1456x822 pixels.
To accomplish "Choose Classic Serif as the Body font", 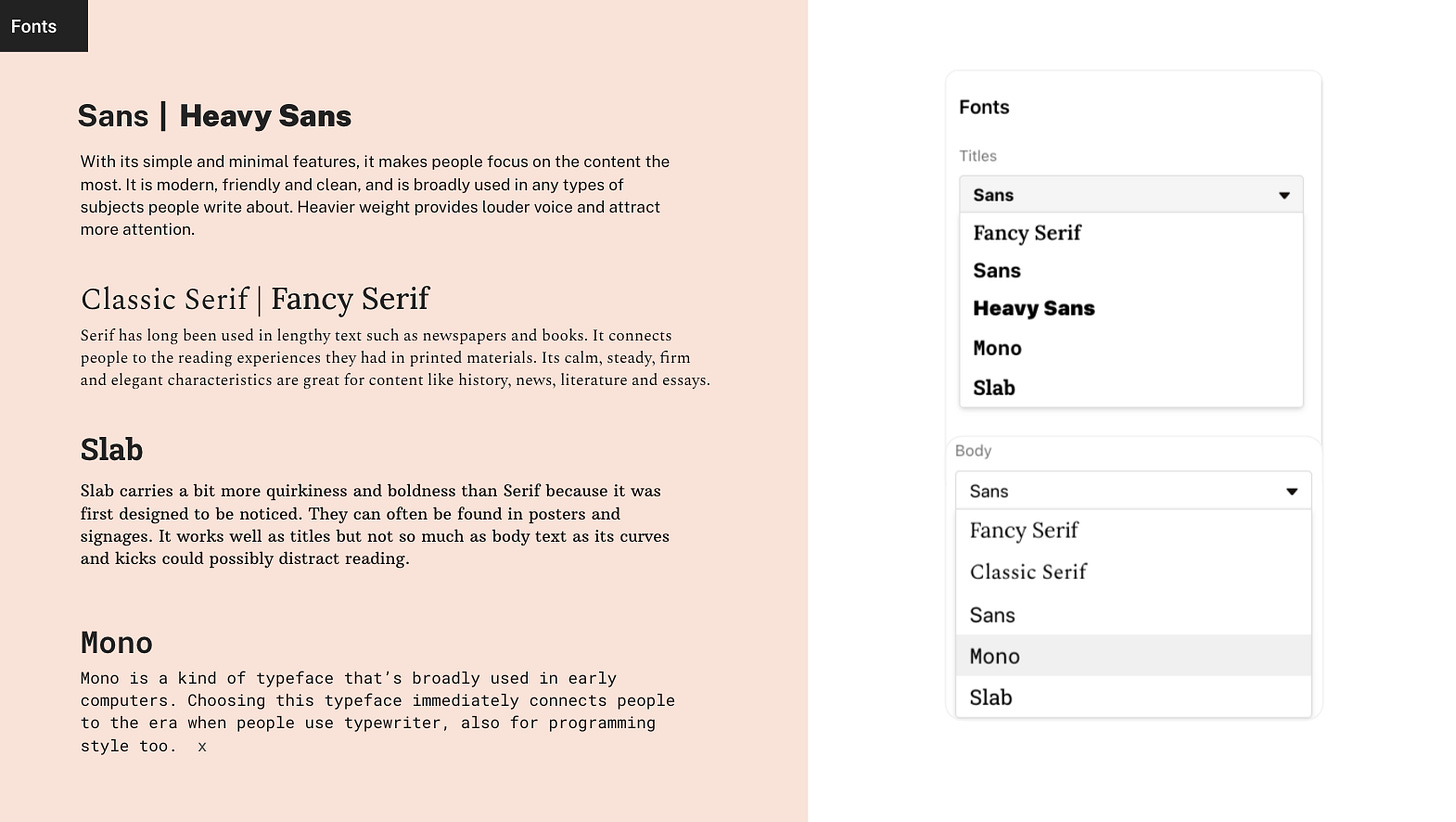I will (1028, 572).
